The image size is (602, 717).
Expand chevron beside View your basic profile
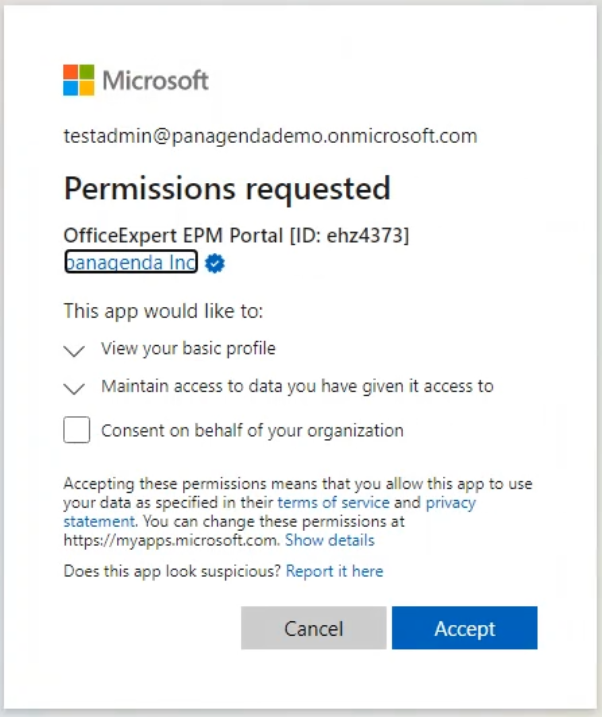click(73, 350)
